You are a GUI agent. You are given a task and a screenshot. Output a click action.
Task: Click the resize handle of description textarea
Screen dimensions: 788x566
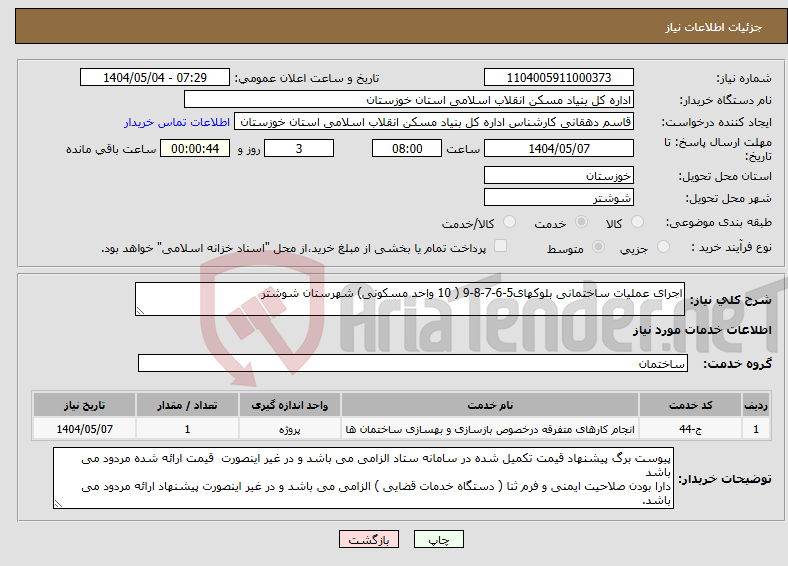140,311
